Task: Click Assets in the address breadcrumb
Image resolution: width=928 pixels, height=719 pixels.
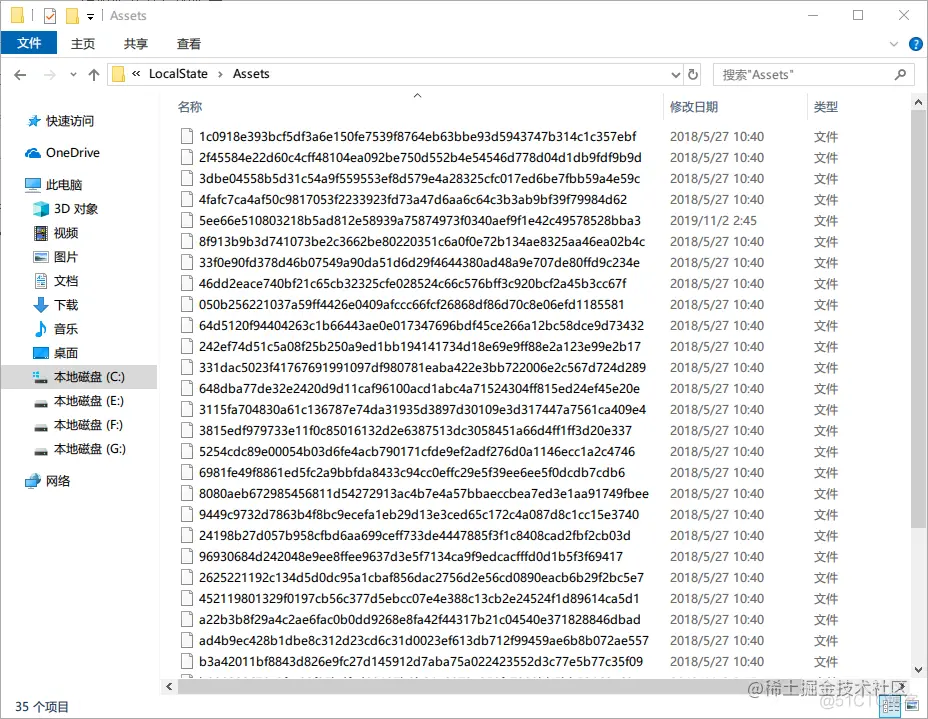Action: pyautogui.click(x=251, y=74)
